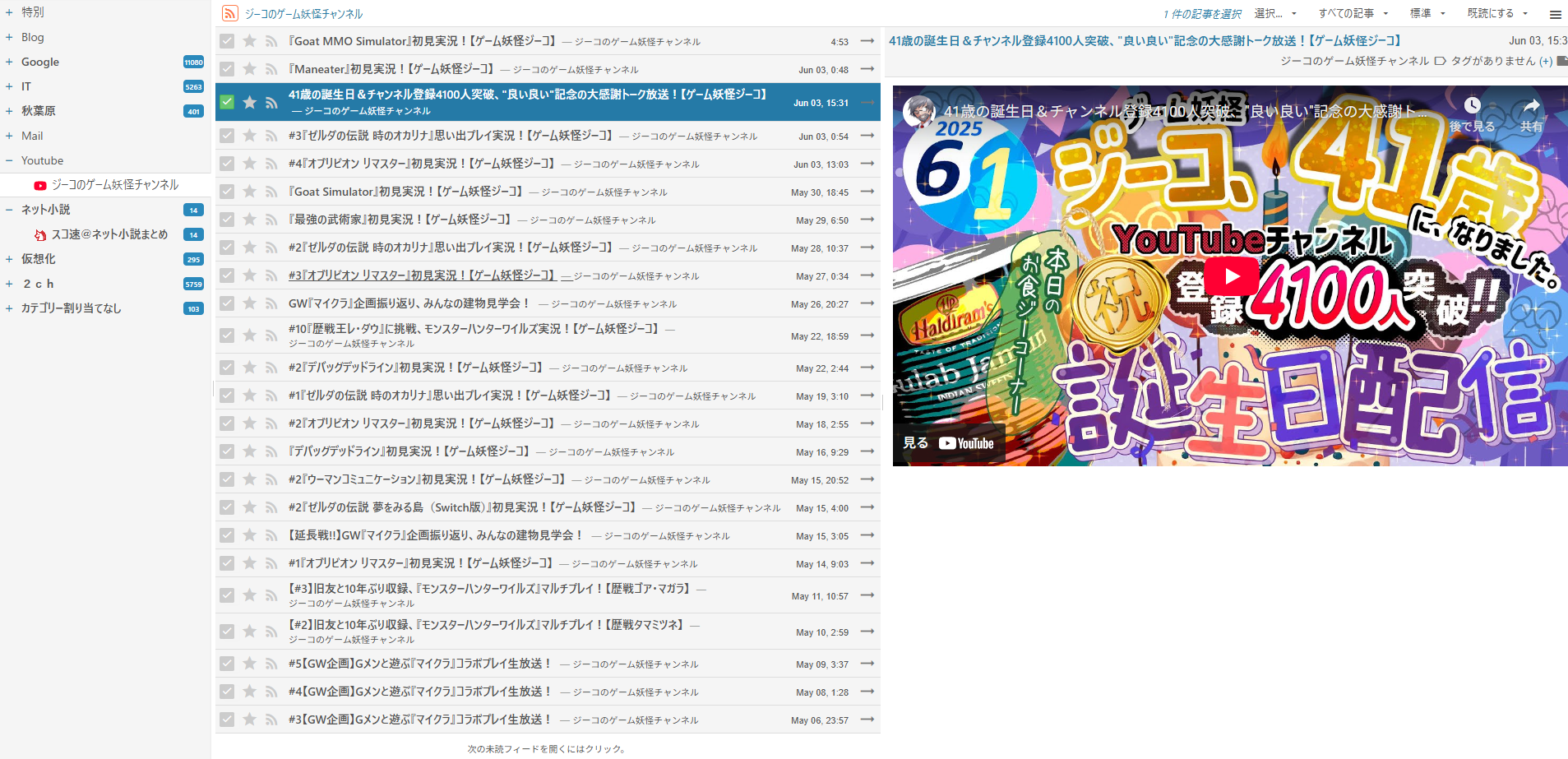Select the 仮想化 category
Viewport: 1568px width, 759px height.
coord(39,259)
